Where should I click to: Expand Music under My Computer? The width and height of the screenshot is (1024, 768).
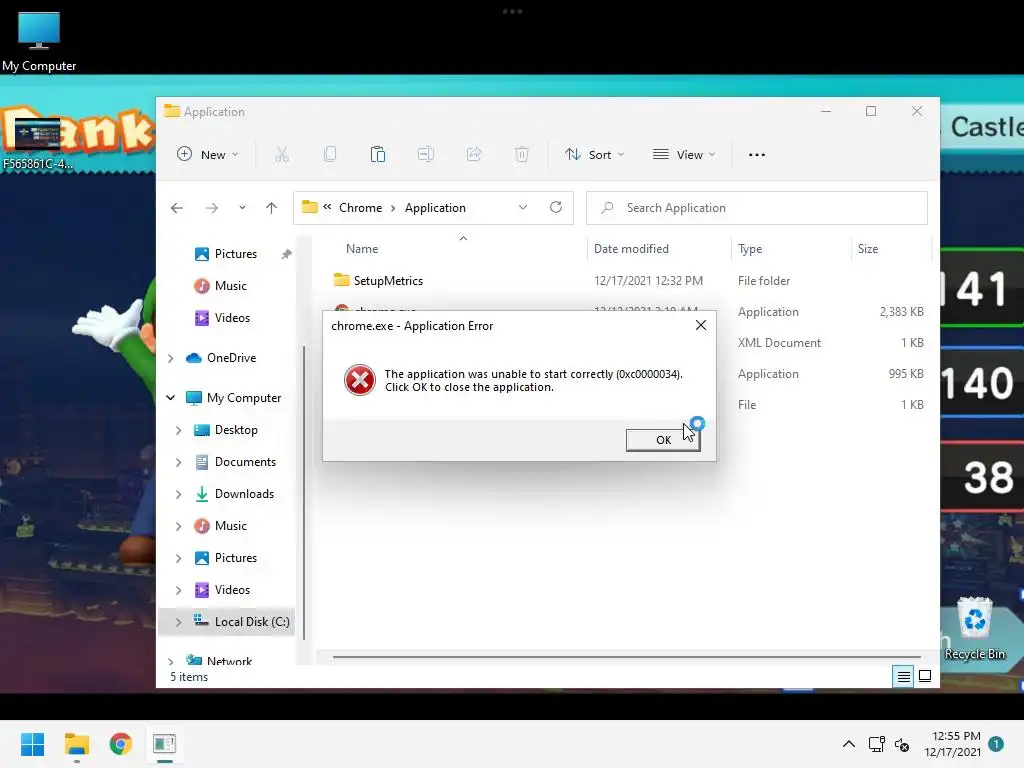click(x=178, y=526)
